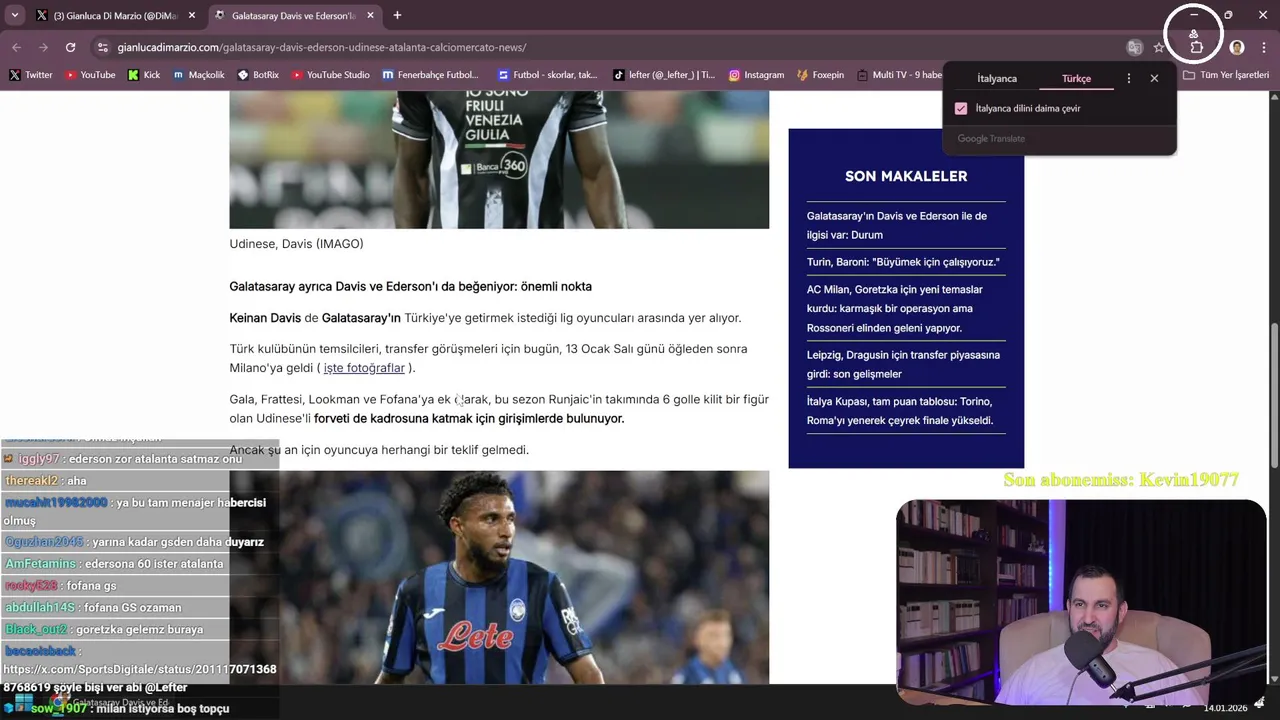Image resolution: width=1280 pixels, height=720 pixels.
Task: Close the Galatasaray Davis ve Ederson tab
Action: [x=371, y=16]
